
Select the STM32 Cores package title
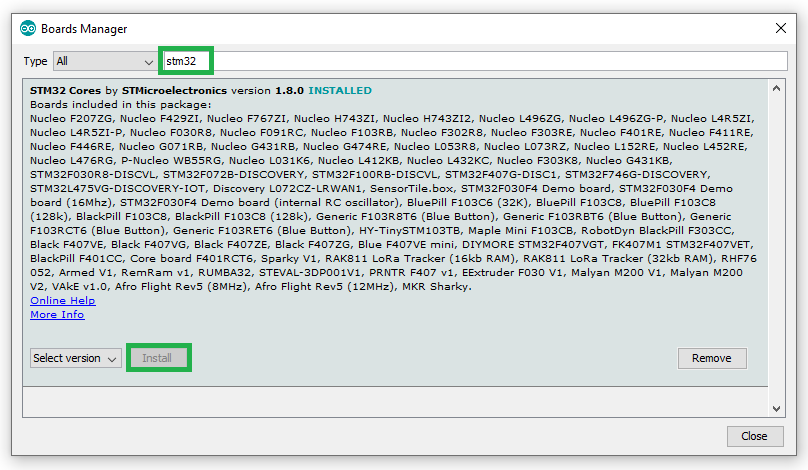tap(66, 90)
